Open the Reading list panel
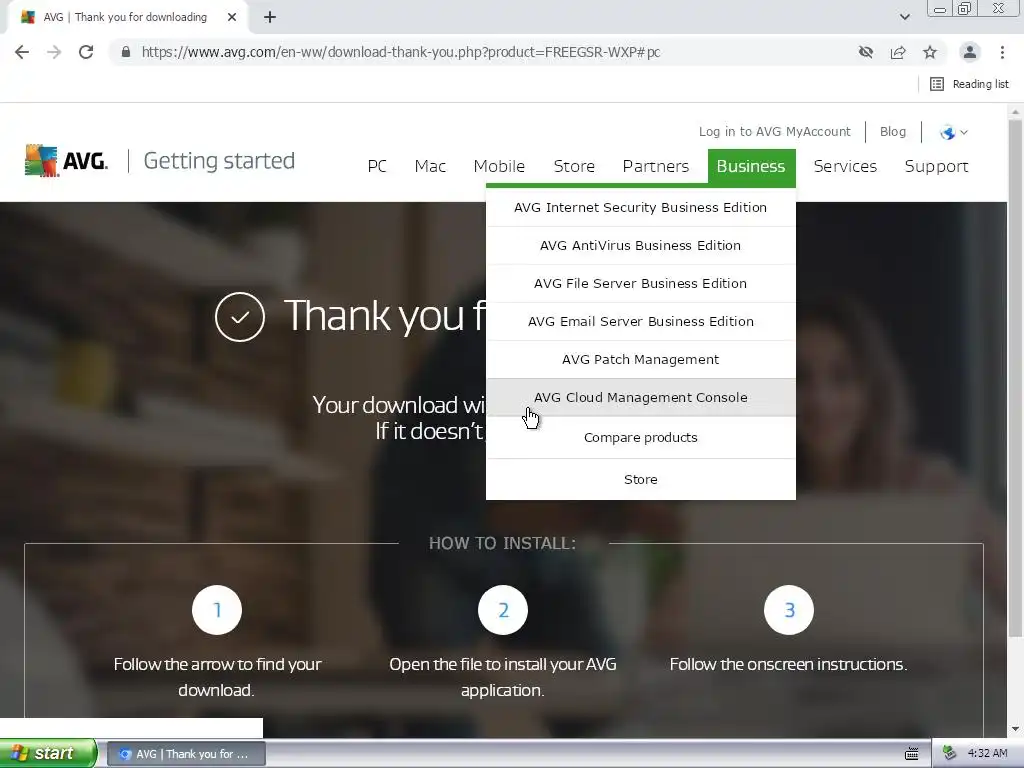The height and width of the screenshot is (768, 1024). pos(969,84)
